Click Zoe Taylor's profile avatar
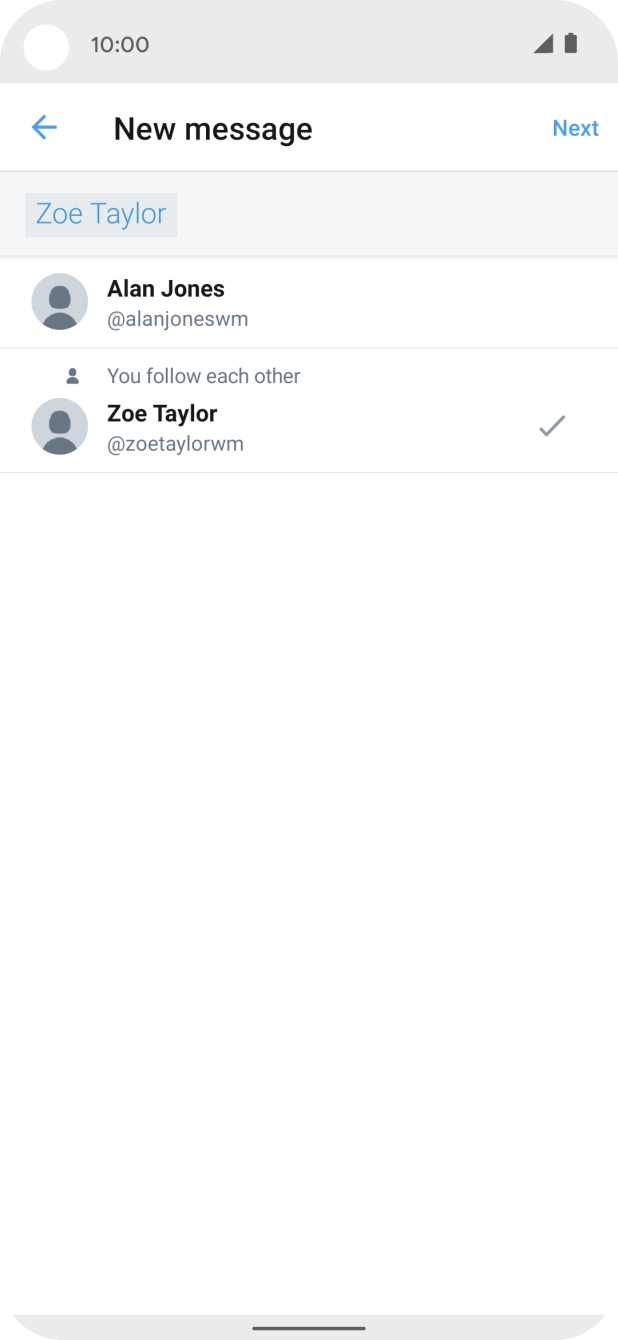Image resolution: width=618 pixels, height=1340 pixels. pyautogui.click(x=60, y=426)
